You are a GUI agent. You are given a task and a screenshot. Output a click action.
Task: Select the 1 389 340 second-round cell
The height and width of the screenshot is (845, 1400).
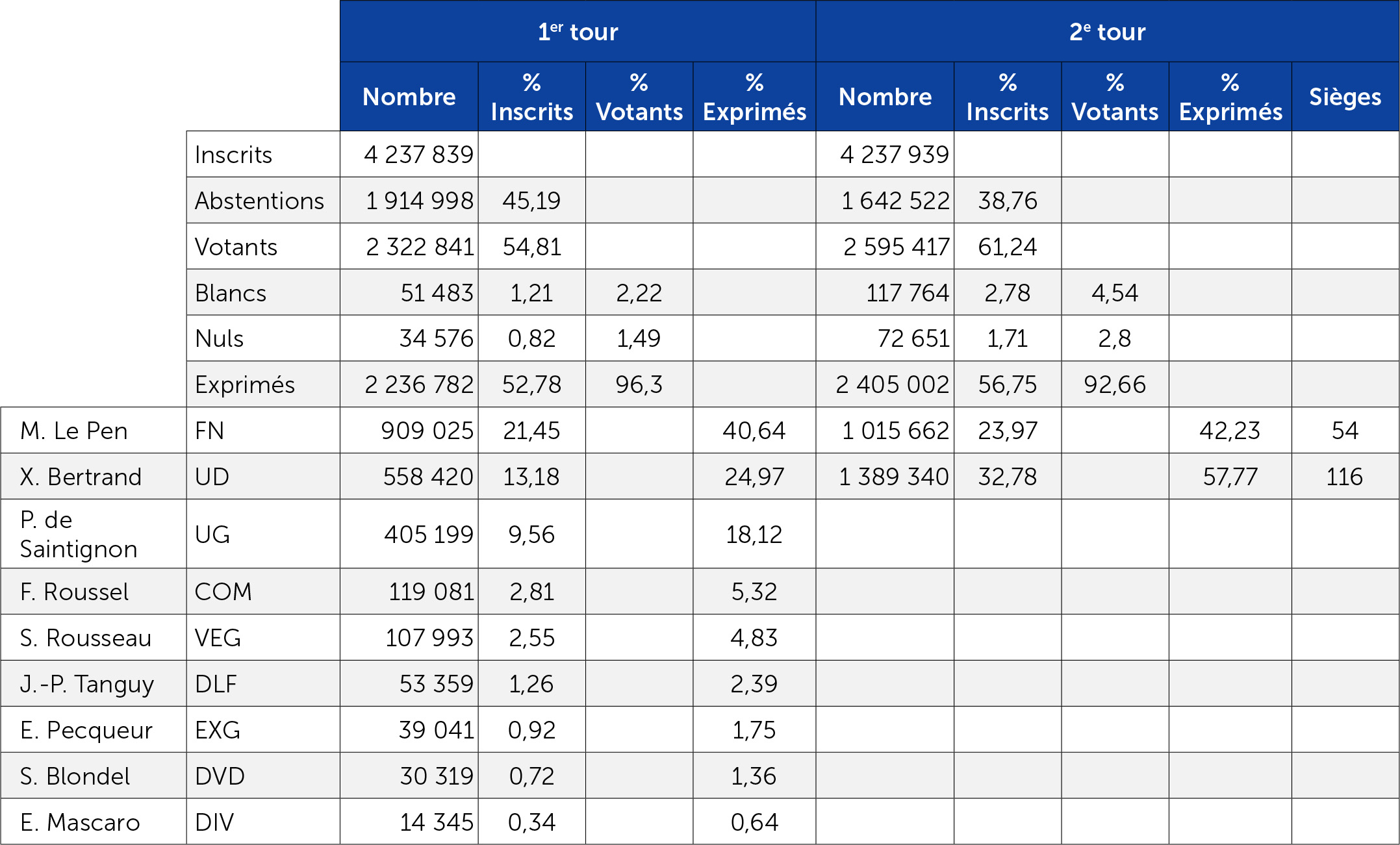coord(885,476)
